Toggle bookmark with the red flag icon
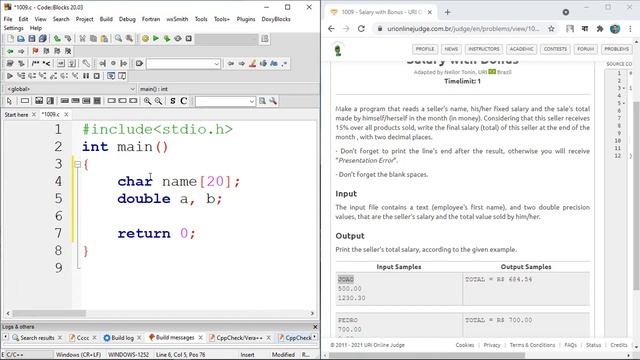 click(x=35, y=51)
